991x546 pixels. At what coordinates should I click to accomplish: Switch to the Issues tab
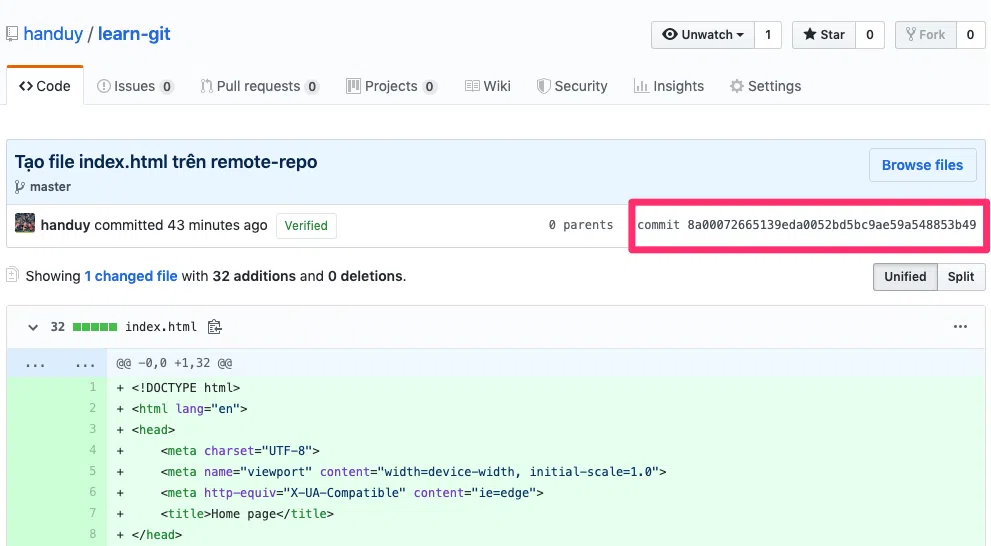pos(135,86)
